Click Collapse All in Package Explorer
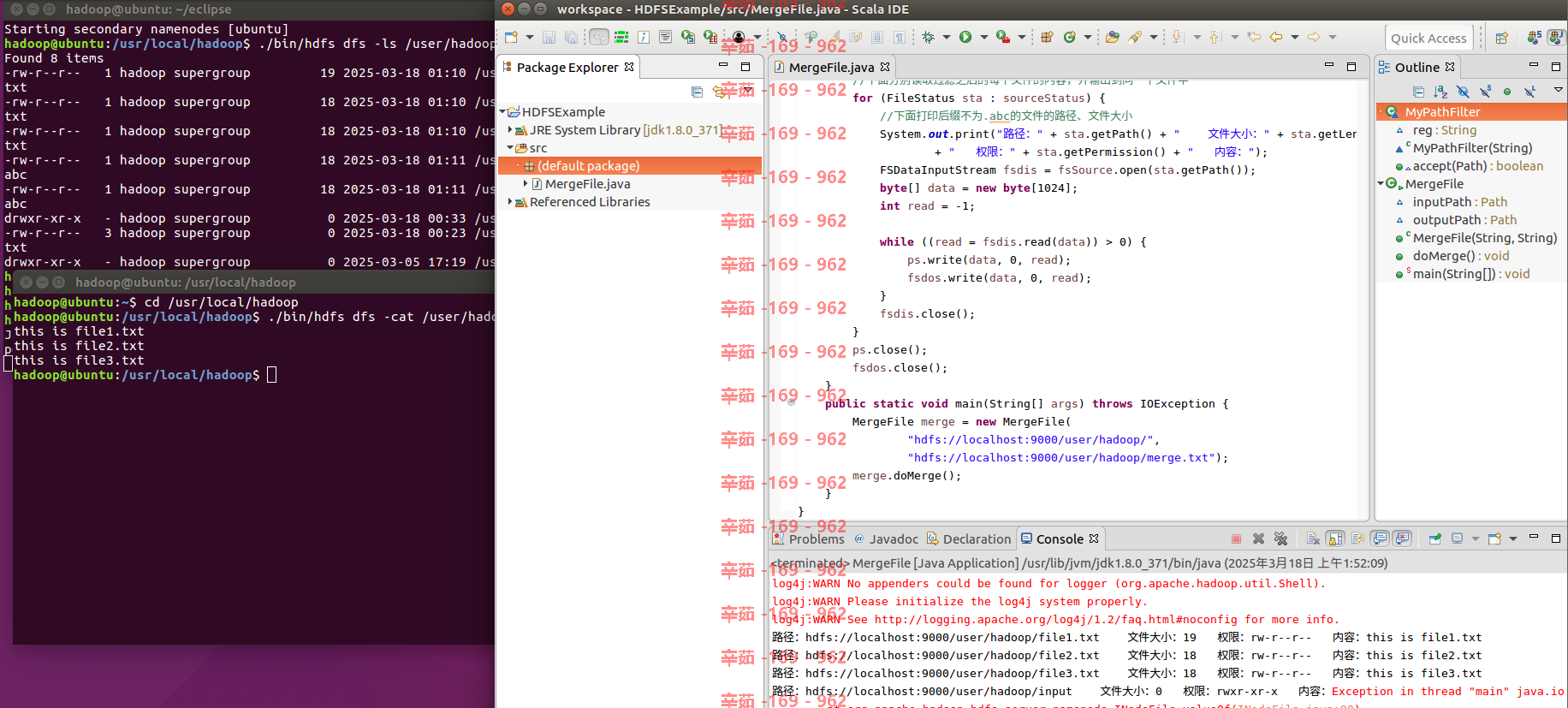The width and height of the screenshot is (1568, 708). tap(697, 92)
